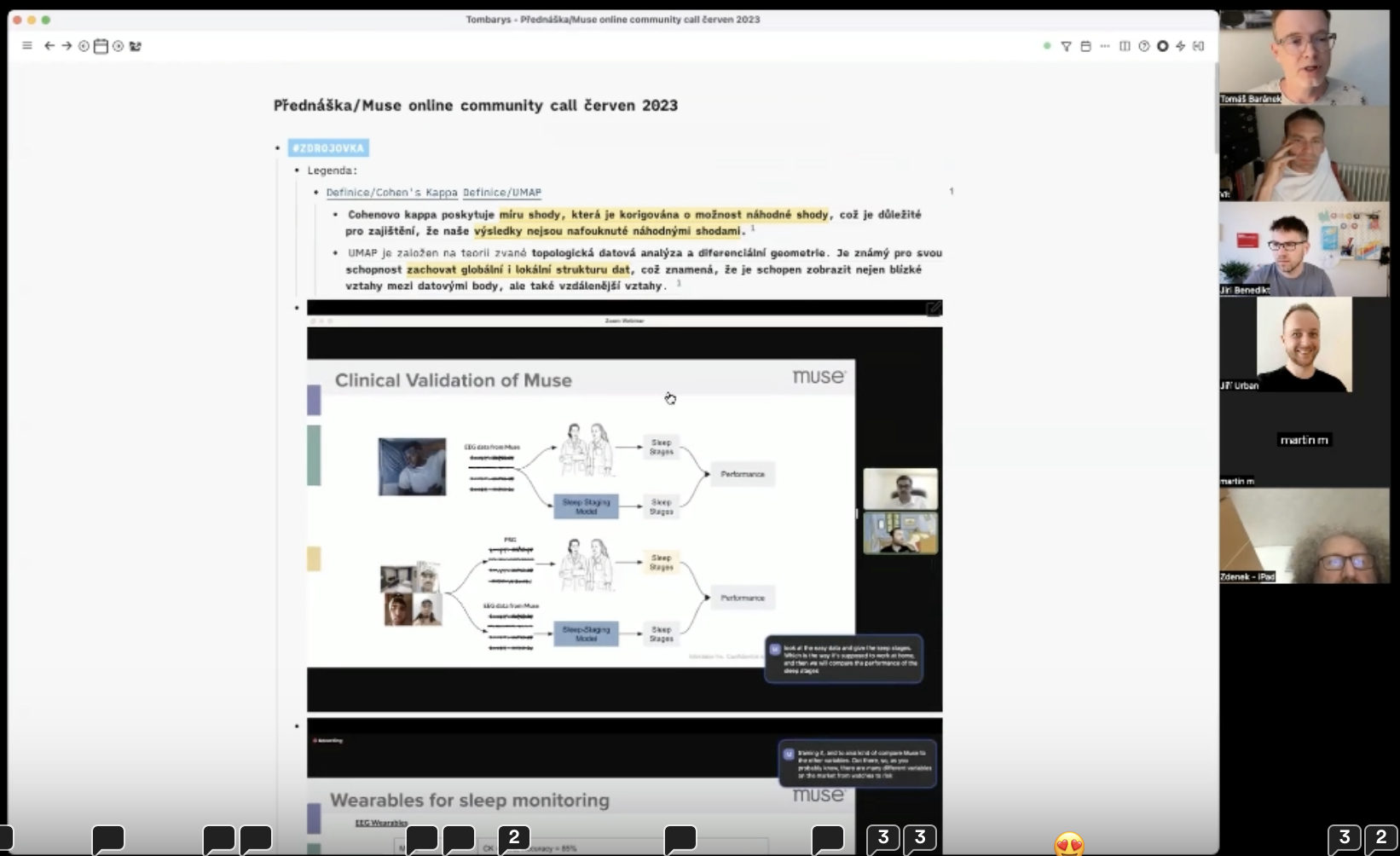Click the heart-eyes emoji reaction

(1069, 844)
